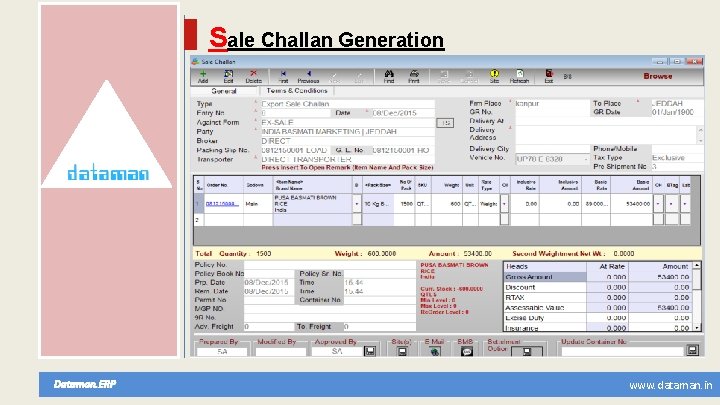
Task: Click the Party field INDIA BASMATI MARKETING
Action: (x=347, y=132)
